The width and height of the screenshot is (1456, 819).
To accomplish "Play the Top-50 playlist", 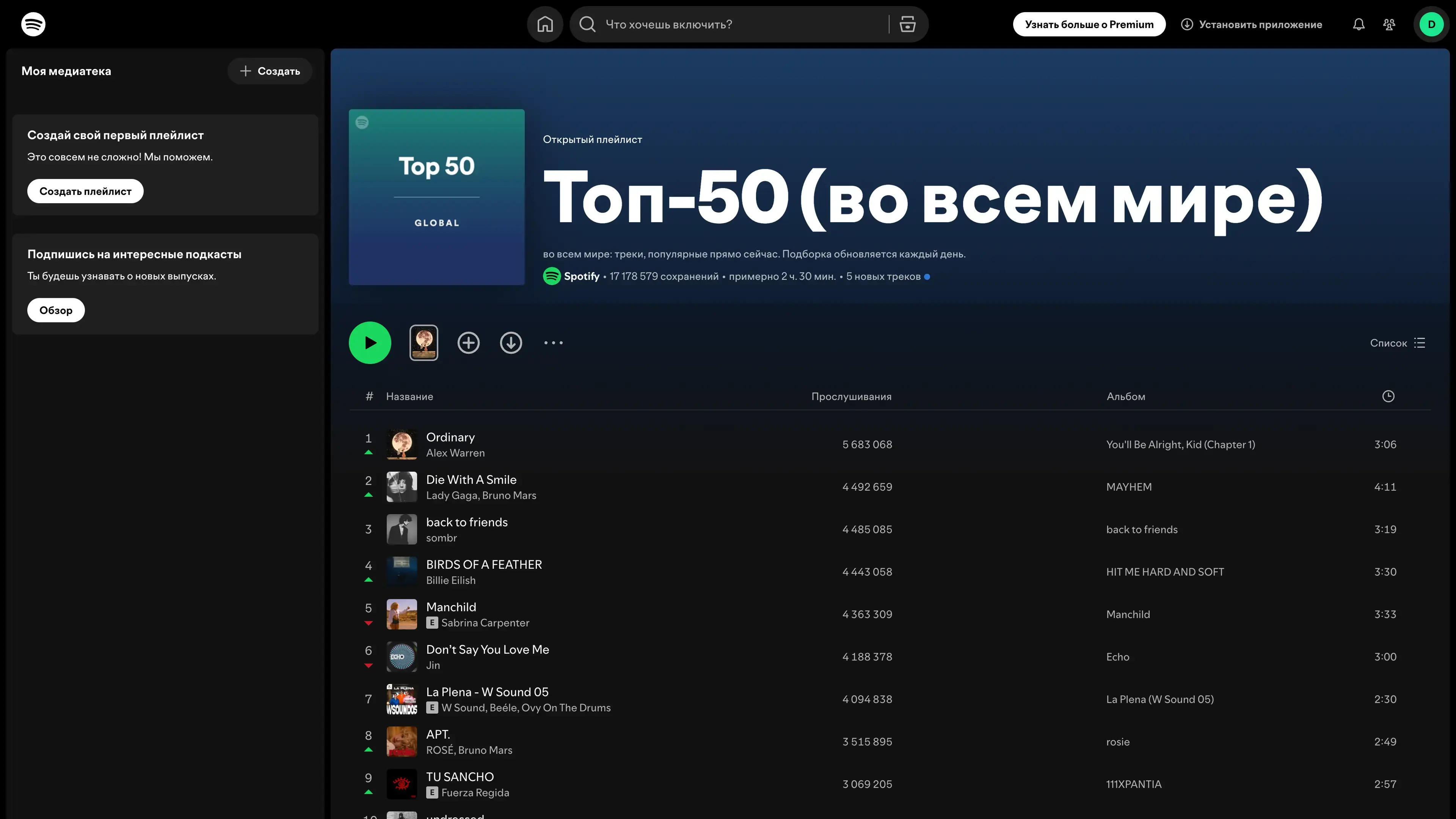I will 370,342.
